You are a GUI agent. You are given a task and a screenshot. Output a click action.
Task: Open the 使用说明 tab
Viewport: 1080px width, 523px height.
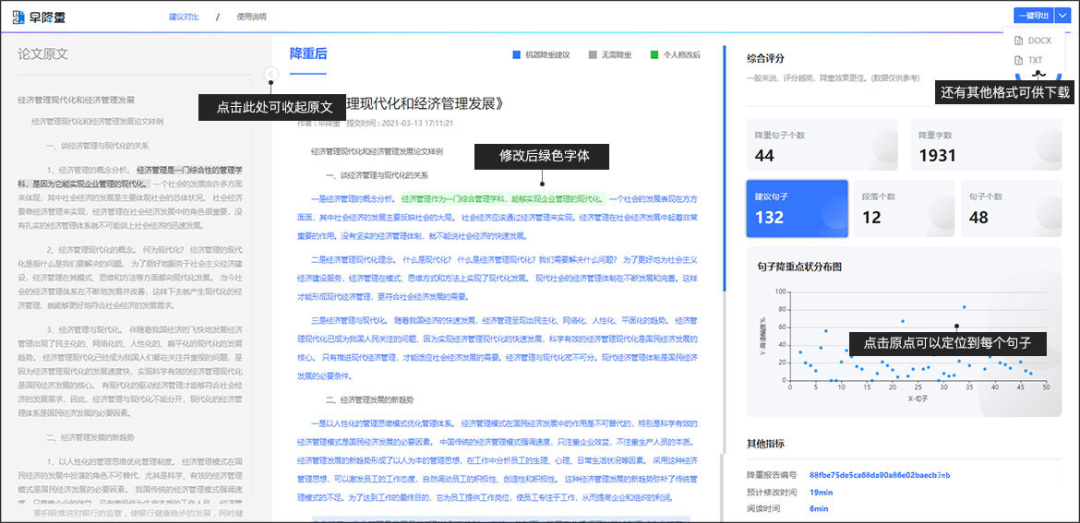tap(251, 17)
